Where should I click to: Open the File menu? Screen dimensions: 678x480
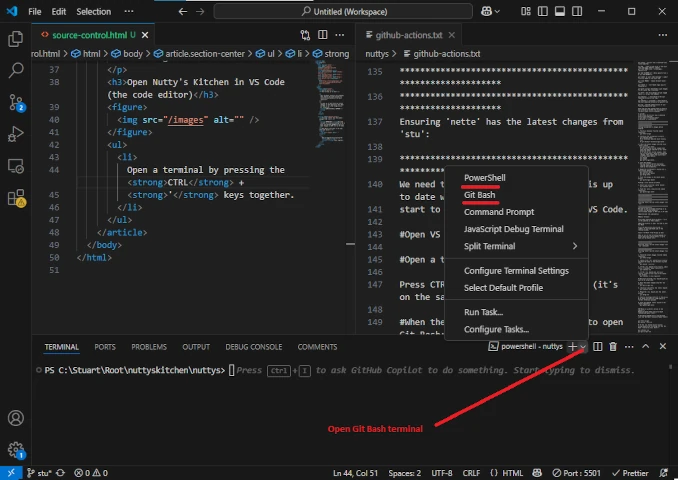click(x=35, y=12)
